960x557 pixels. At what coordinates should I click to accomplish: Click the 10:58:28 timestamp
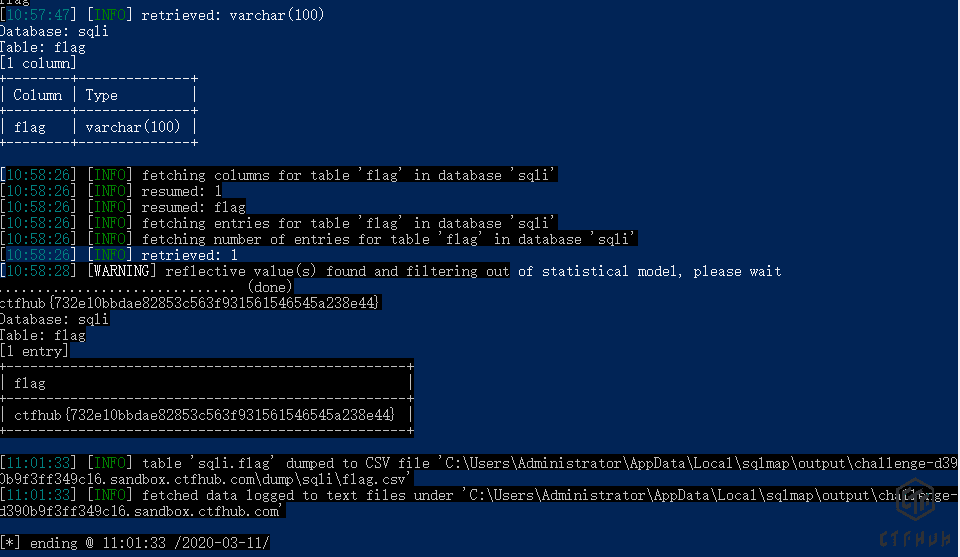pos(38,271)
